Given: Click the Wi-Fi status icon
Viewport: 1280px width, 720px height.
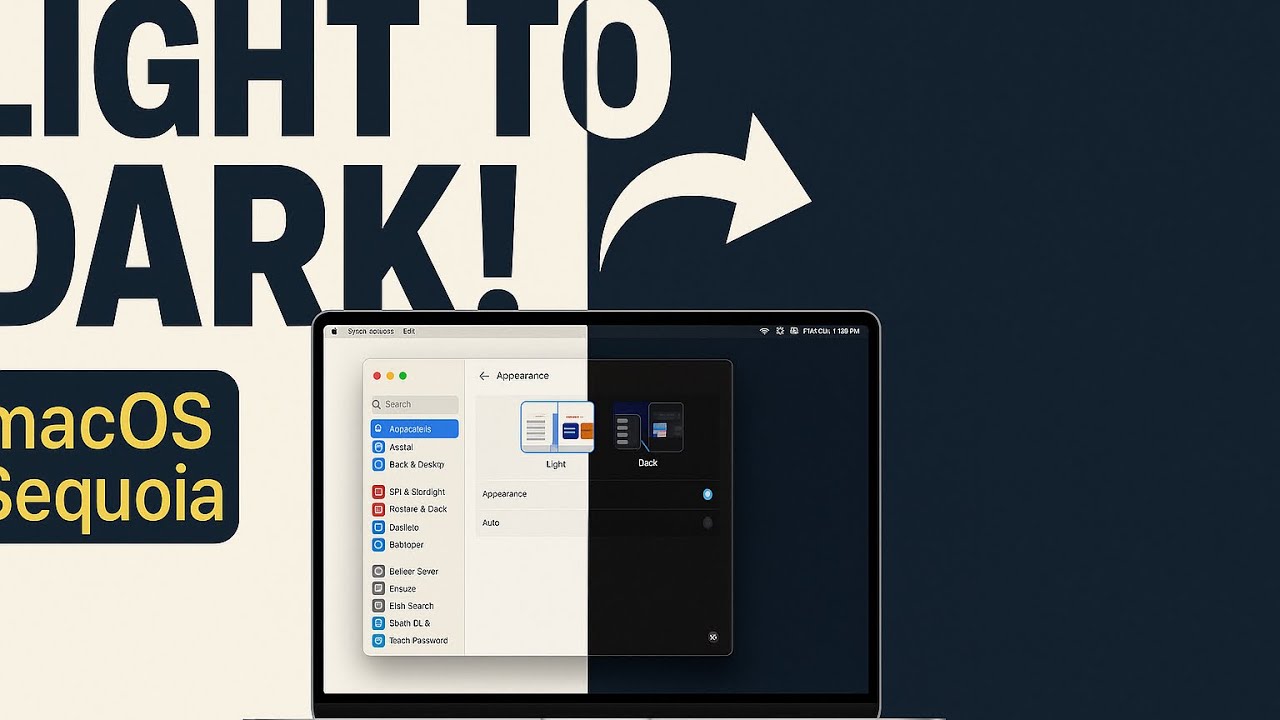Looking at the screenshot, I should [764, 331].
